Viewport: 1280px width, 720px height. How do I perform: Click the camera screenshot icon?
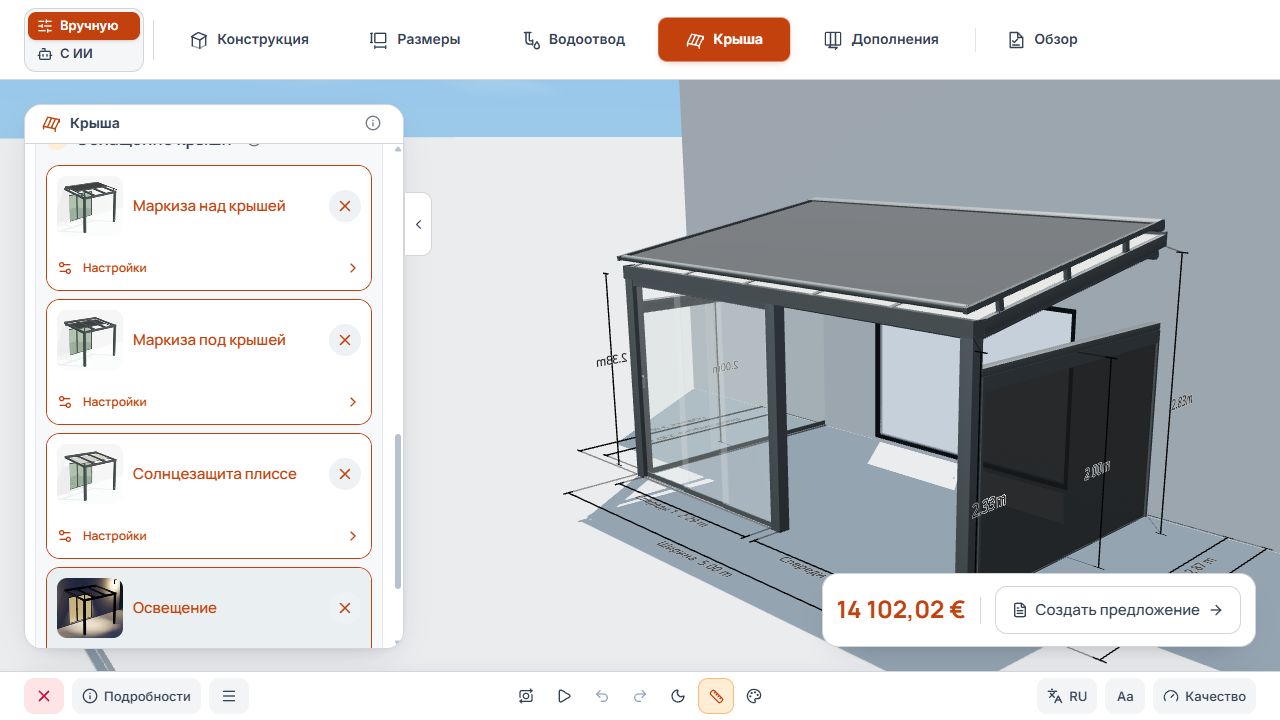(x=526, y=696)
